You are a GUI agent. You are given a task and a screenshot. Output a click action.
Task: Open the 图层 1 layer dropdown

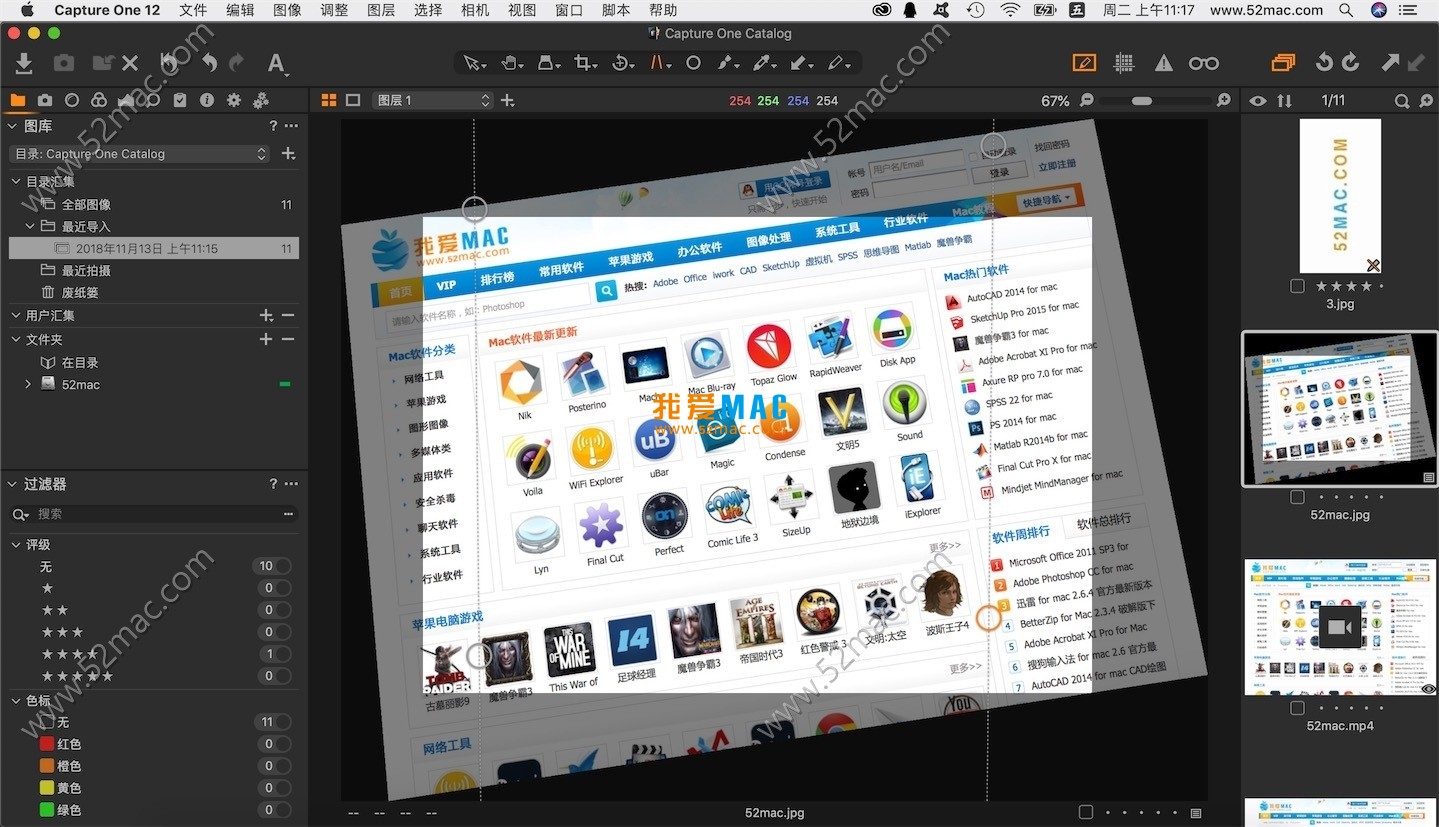(x=433, y=100)
